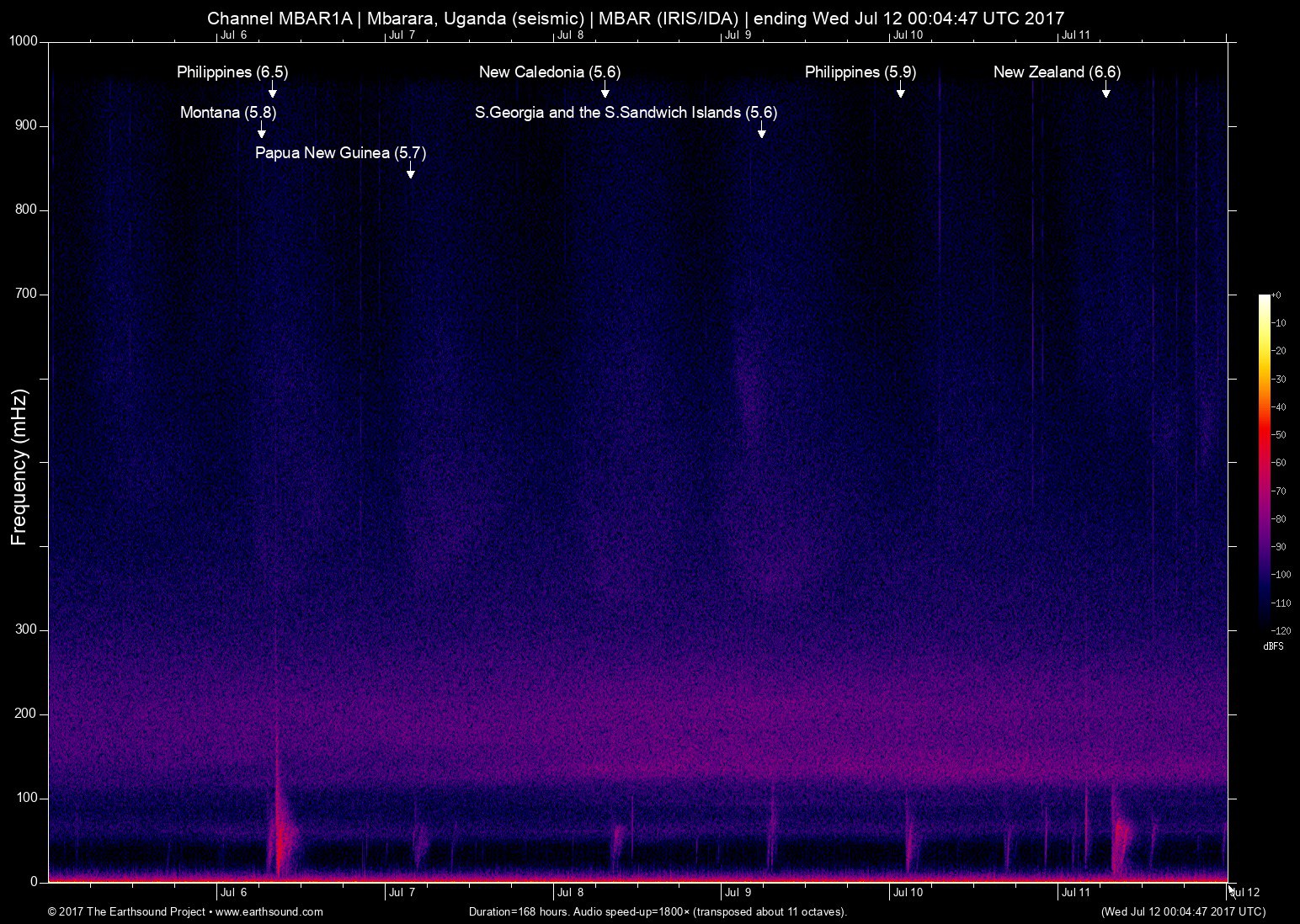Click the arrow beneath New Caledonia (5.6)
1300x924 pixels.
click(605, 91)
